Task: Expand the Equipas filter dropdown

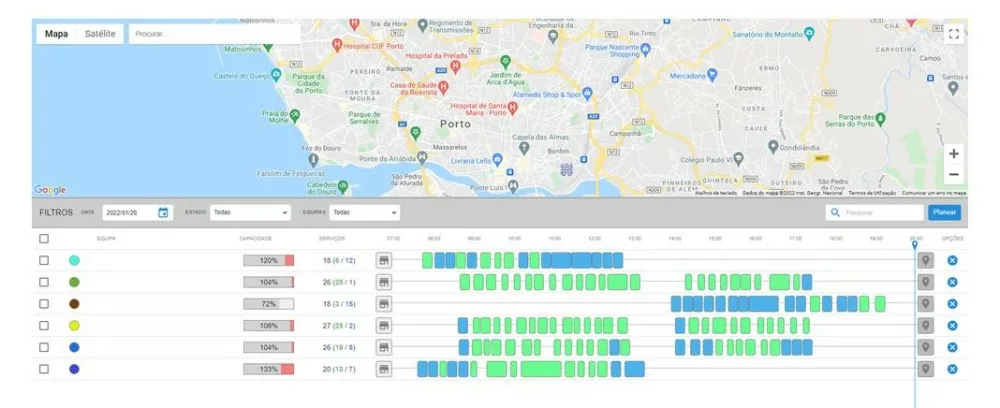Action: tap(365, 212)
